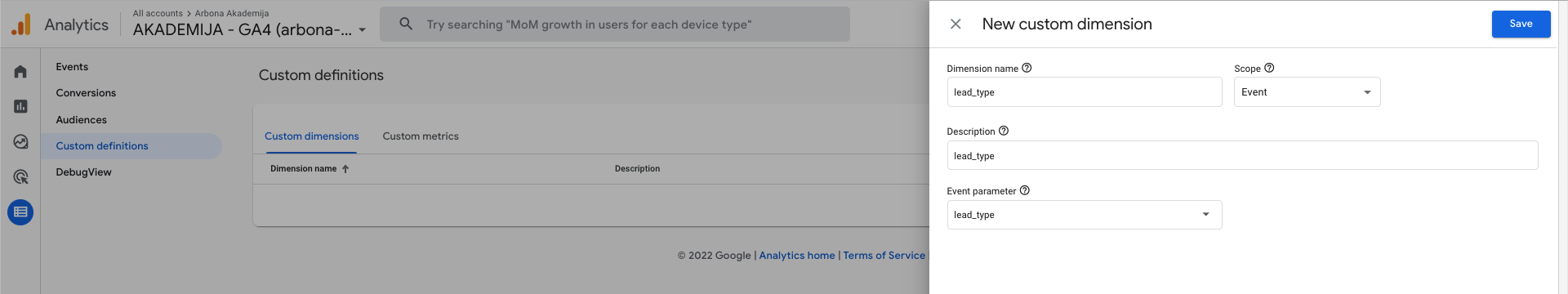Open the Explore icon in sidebar
This screenshot has width=1568, height=294.
20,141
